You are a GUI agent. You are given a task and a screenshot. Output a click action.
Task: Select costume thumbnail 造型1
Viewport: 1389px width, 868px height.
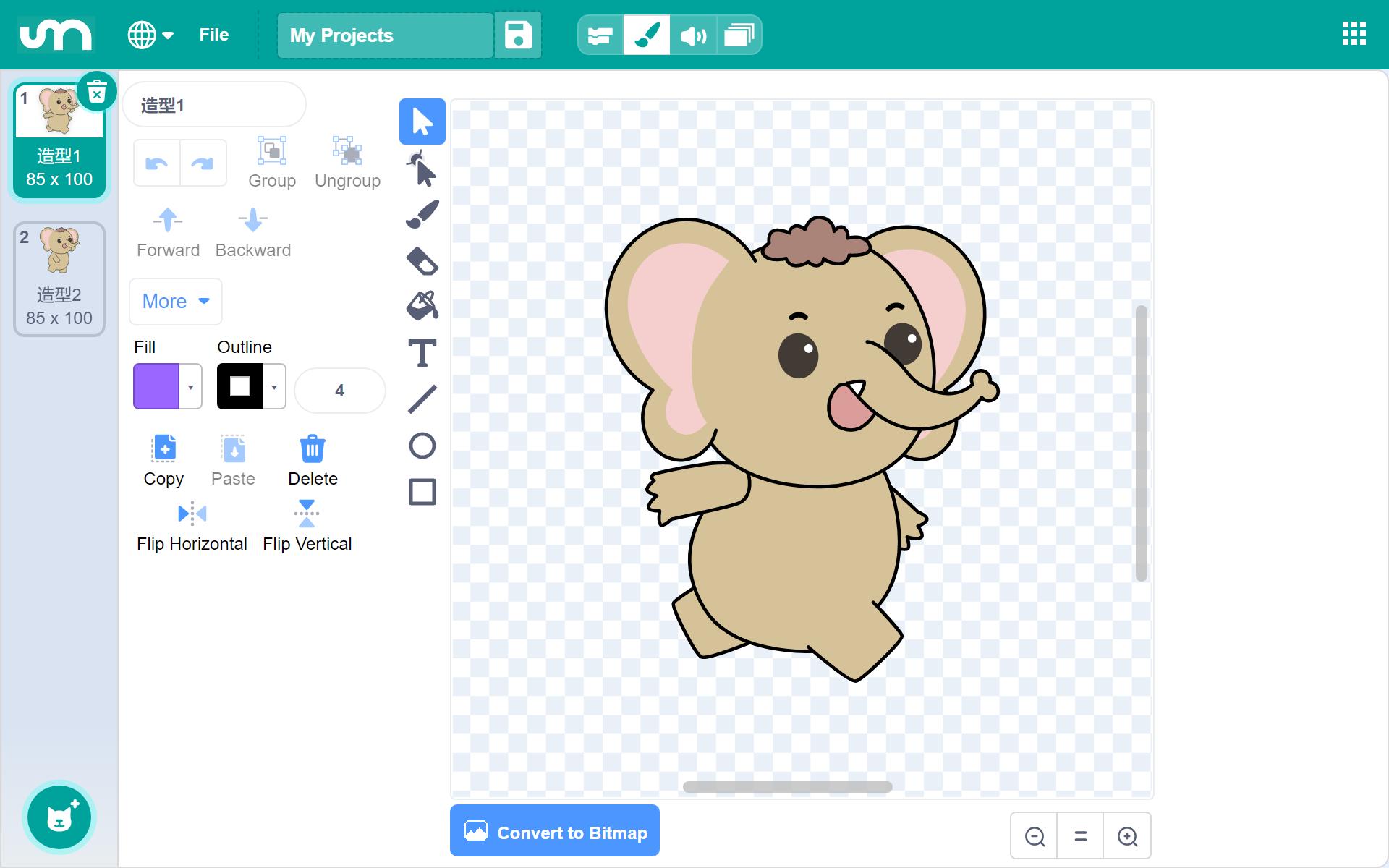coord(59,140)
